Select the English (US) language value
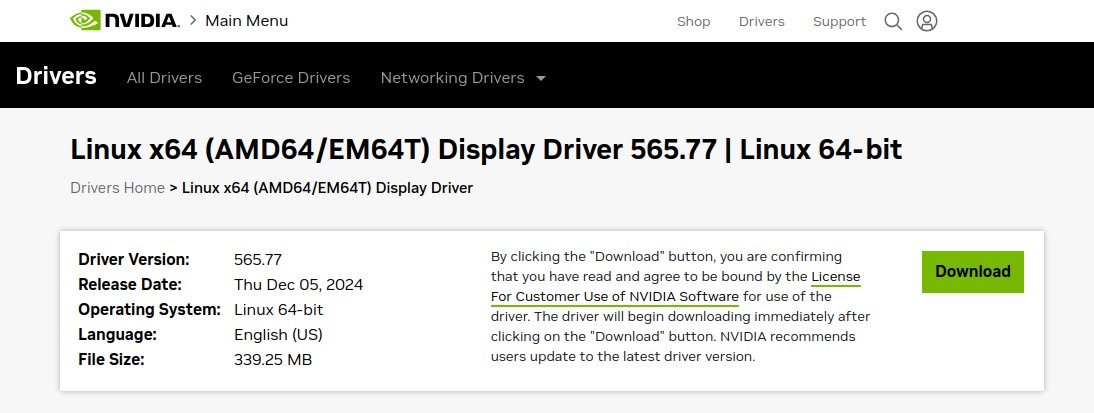 point(278,335)
